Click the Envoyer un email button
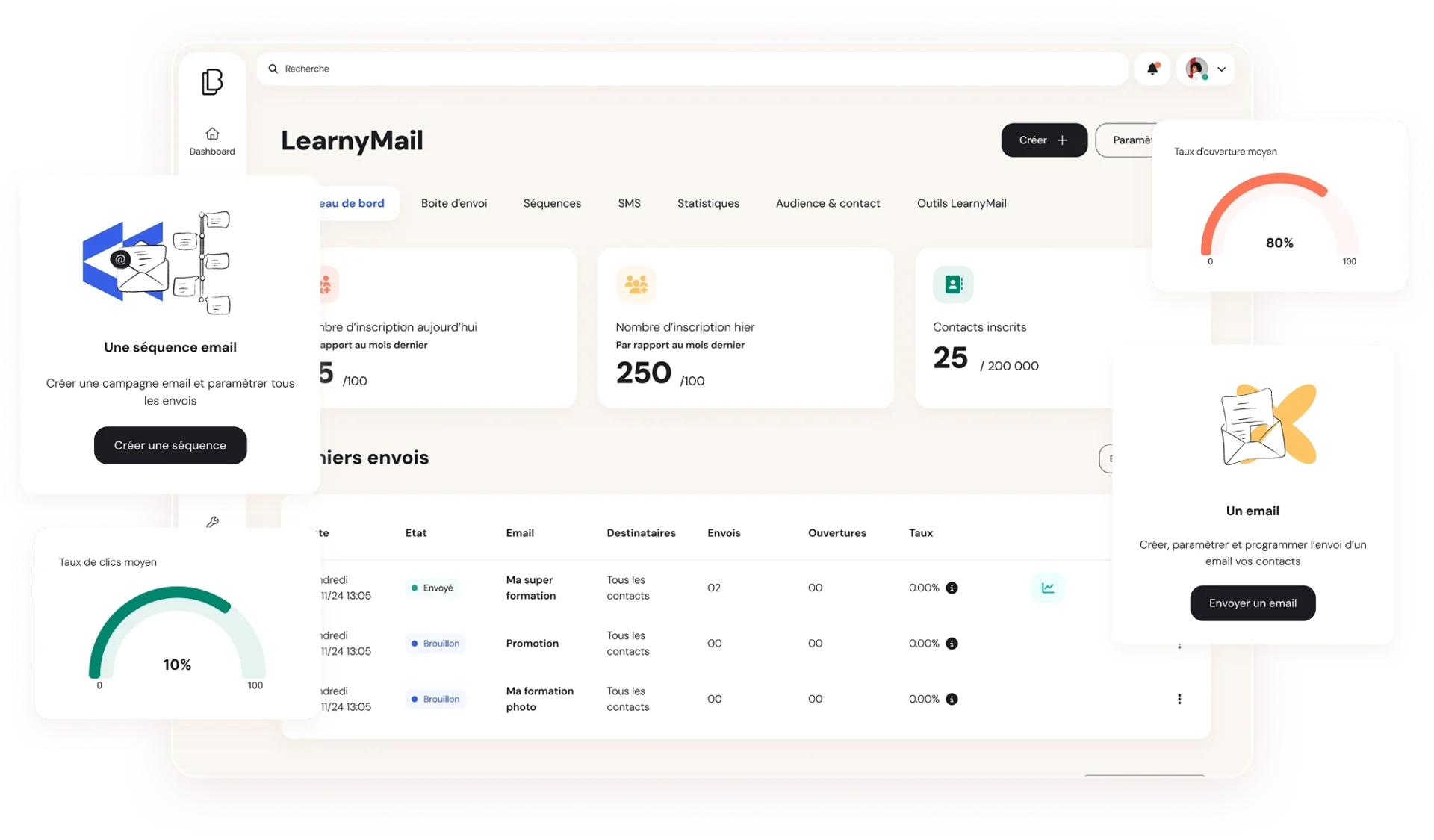1434x840 pixels. click(1253, 603)
